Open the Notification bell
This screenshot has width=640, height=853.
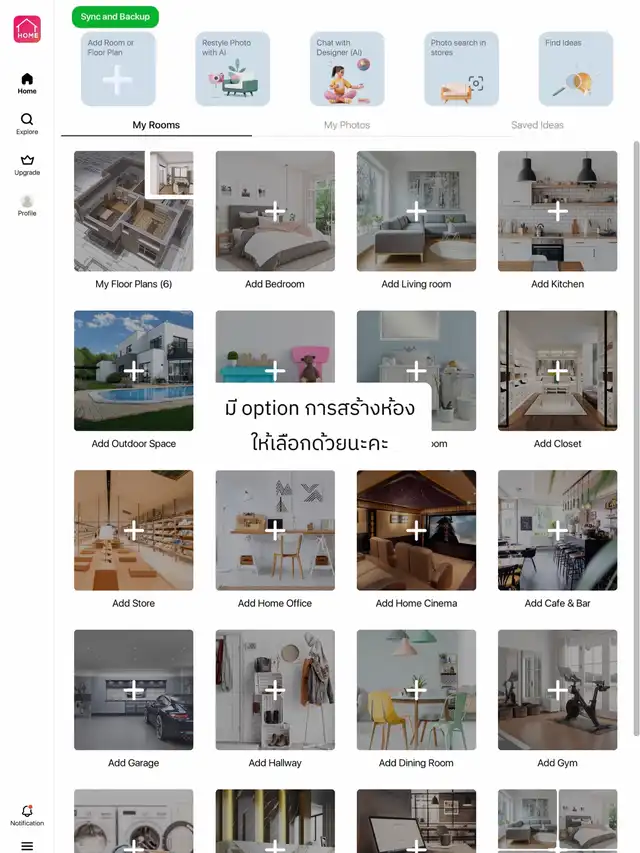pos(27,815)
